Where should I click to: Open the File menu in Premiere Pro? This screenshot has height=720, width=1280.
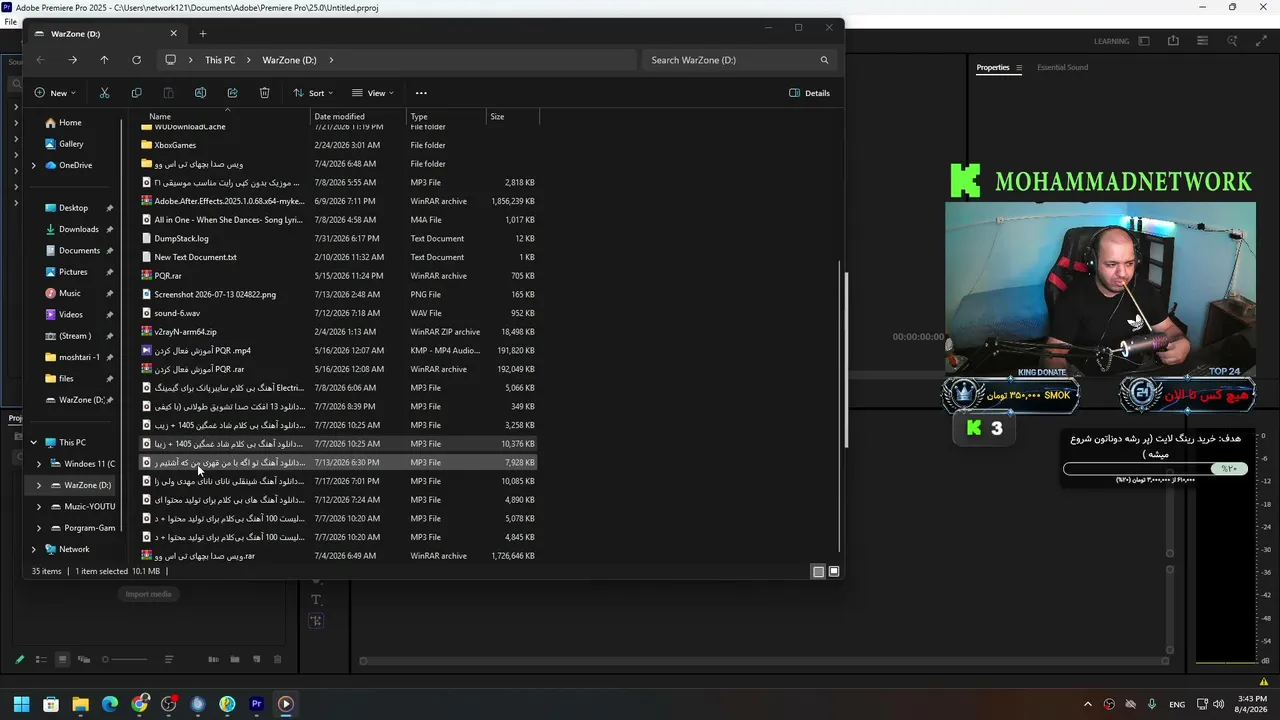(10, 22)
